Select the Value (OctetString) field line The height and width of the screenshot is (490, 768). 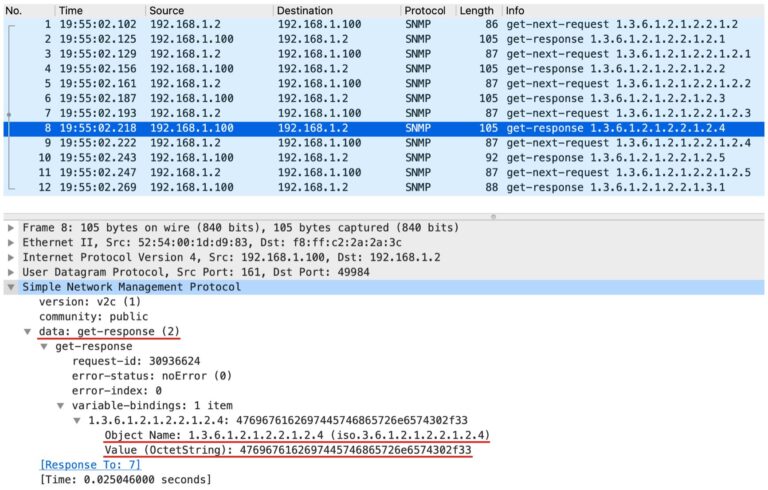tap(287, 451)
